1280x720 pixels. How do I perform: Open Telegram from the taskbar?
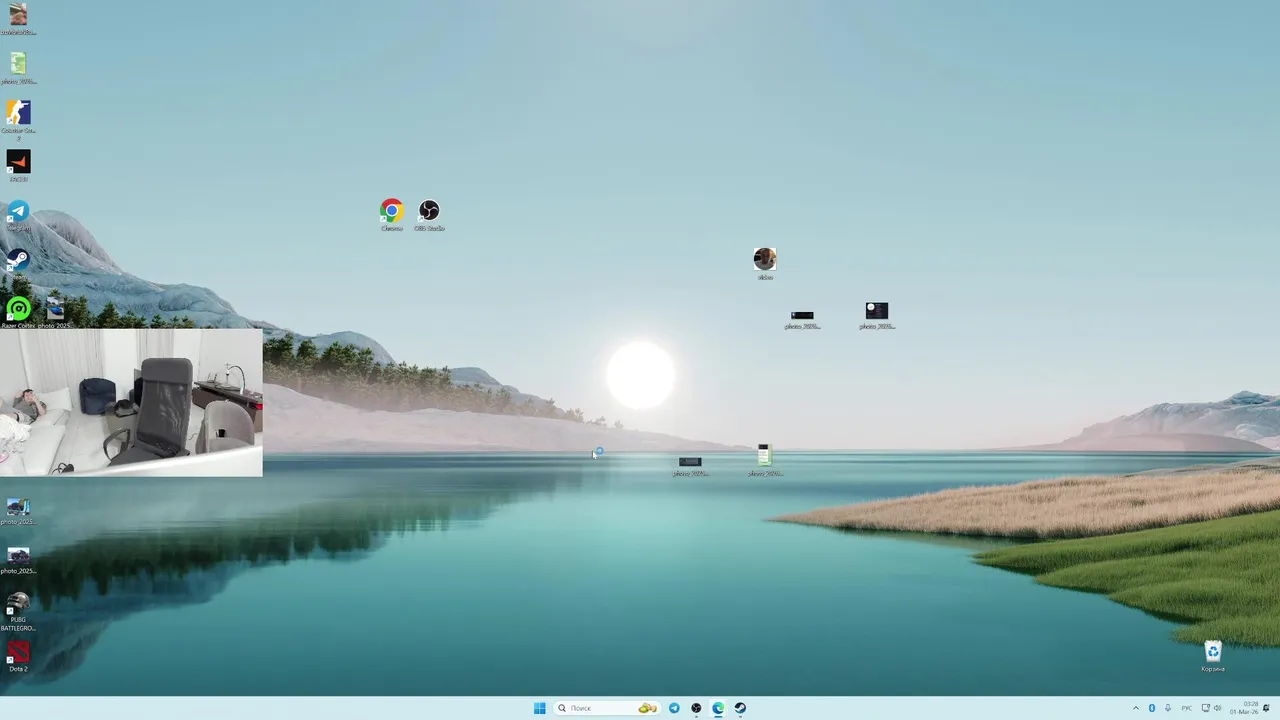click(x=674, y=708)
